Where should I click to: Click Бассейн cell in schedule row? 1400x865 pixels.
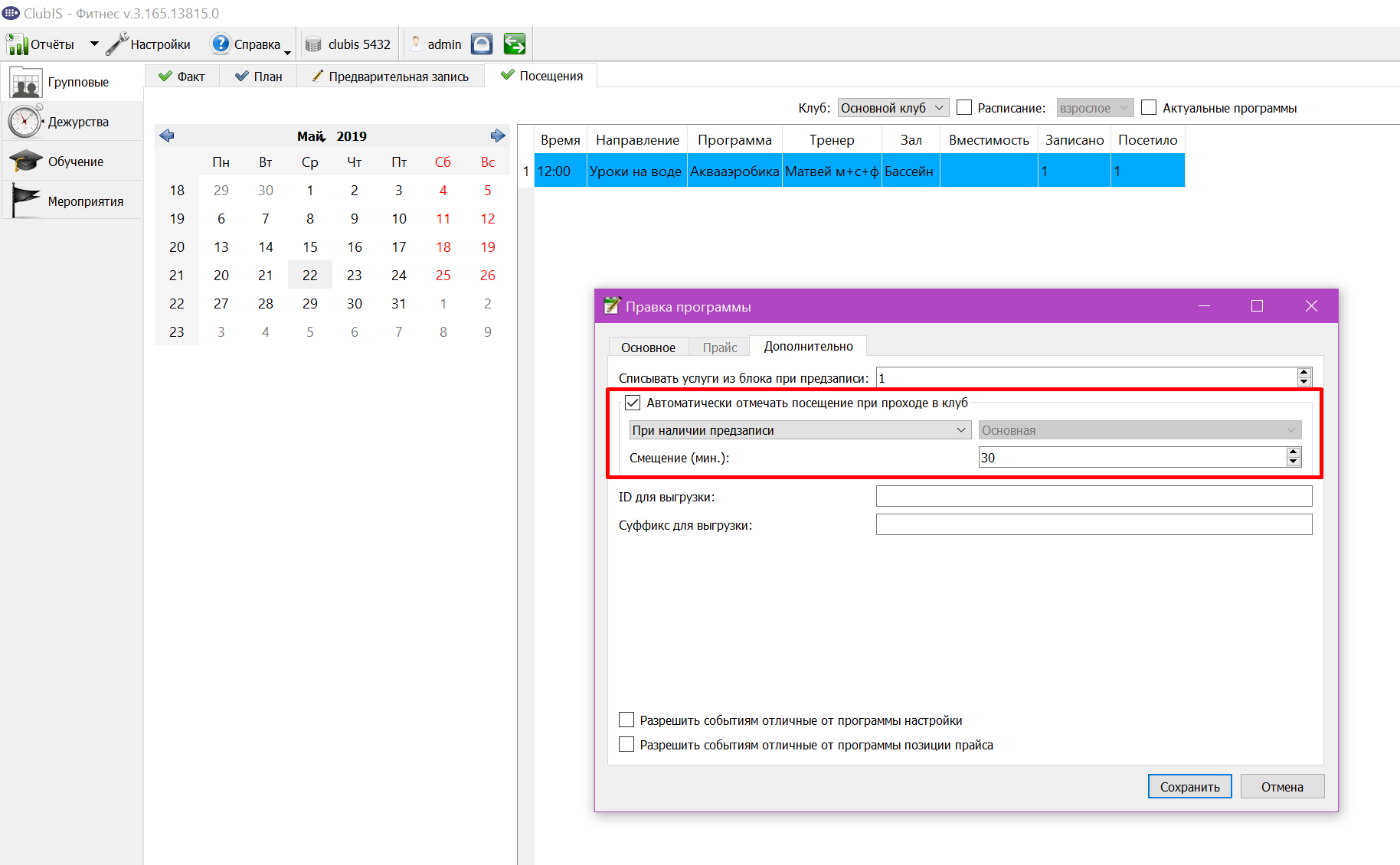click(x=911, y=171)
